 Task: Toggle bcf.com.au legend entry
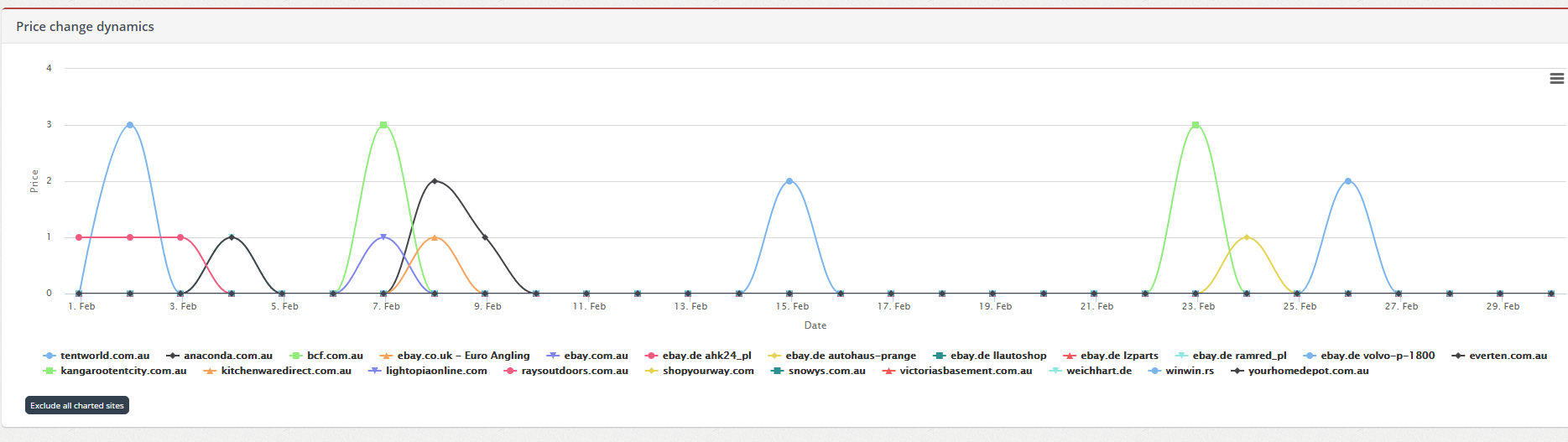(327, 356)
